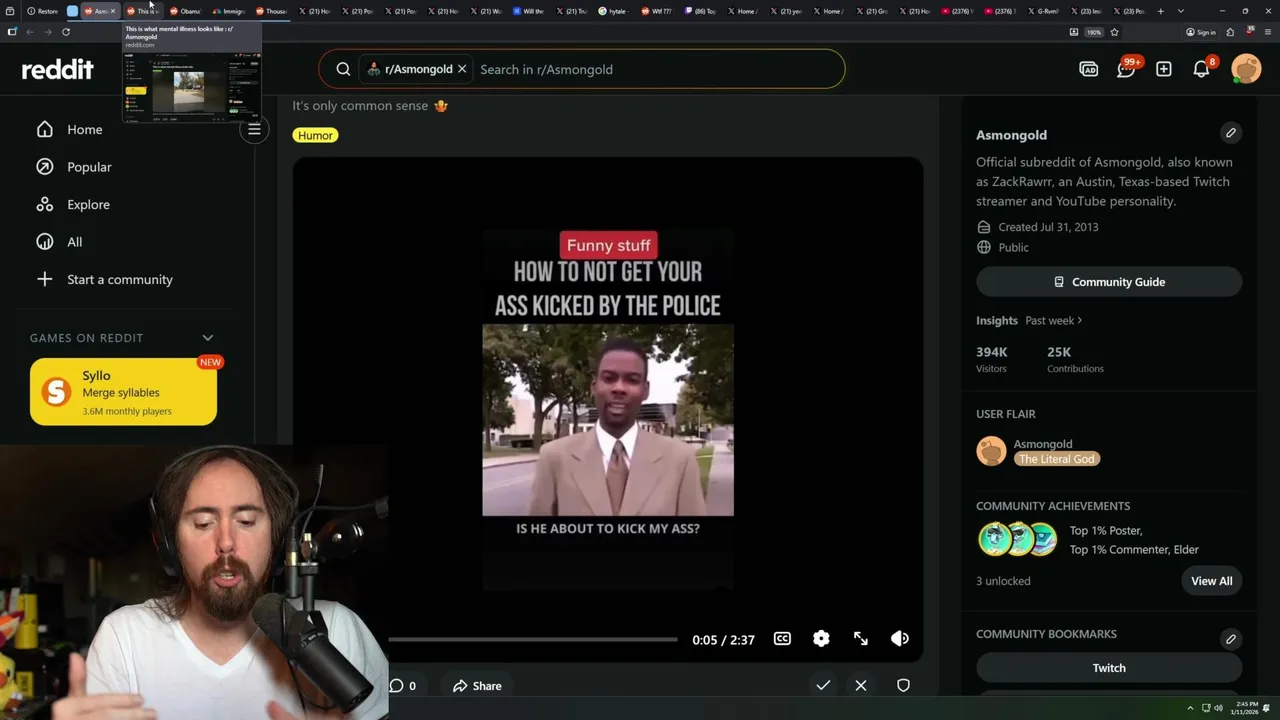Screen dimensions: 1280x720
Task: Switch to the hytale tab
Action: (614, 11)
